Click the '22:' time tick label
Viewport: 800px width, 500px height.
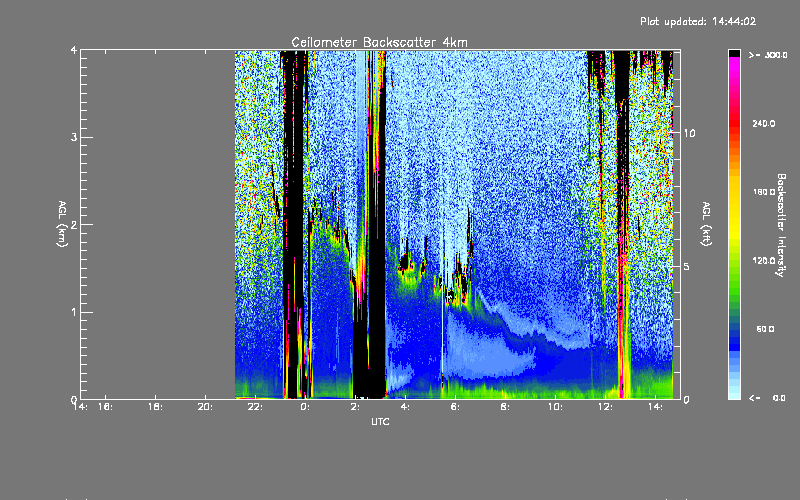pyautogui.click(x=255, y=407)
